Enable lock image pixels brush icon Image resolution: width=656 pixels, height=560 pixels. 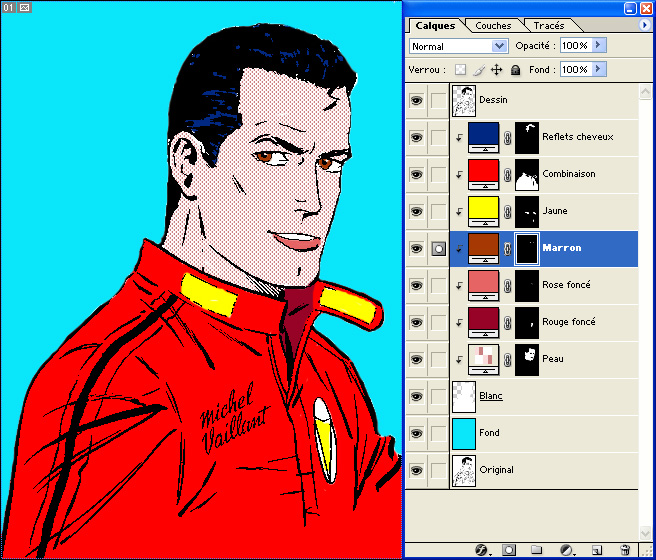tap(479, 70)
